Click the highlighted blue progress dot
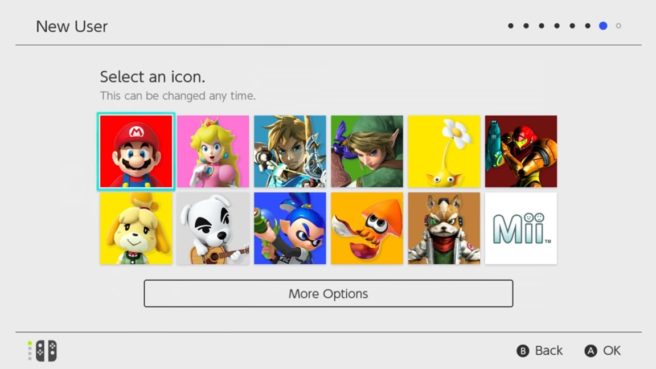This screenshot has width=656, height=369. pos(603,26)
